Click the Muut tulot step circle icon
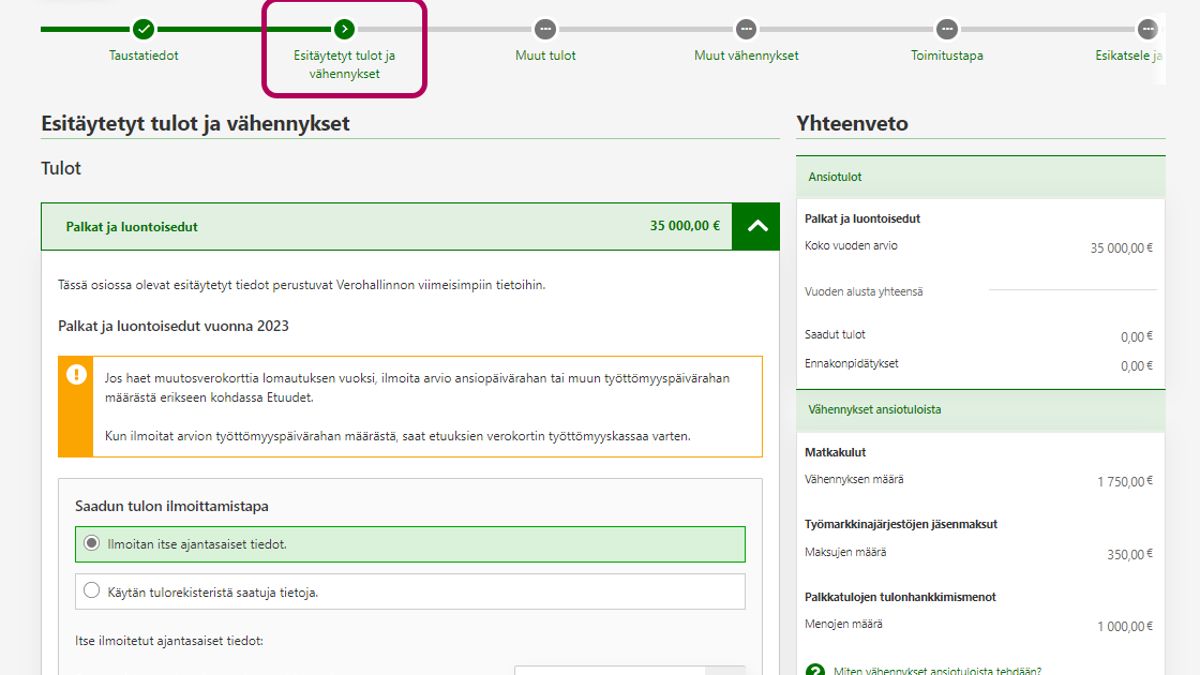The height and width of the screenshot is (675, 1200). point(545,29)
